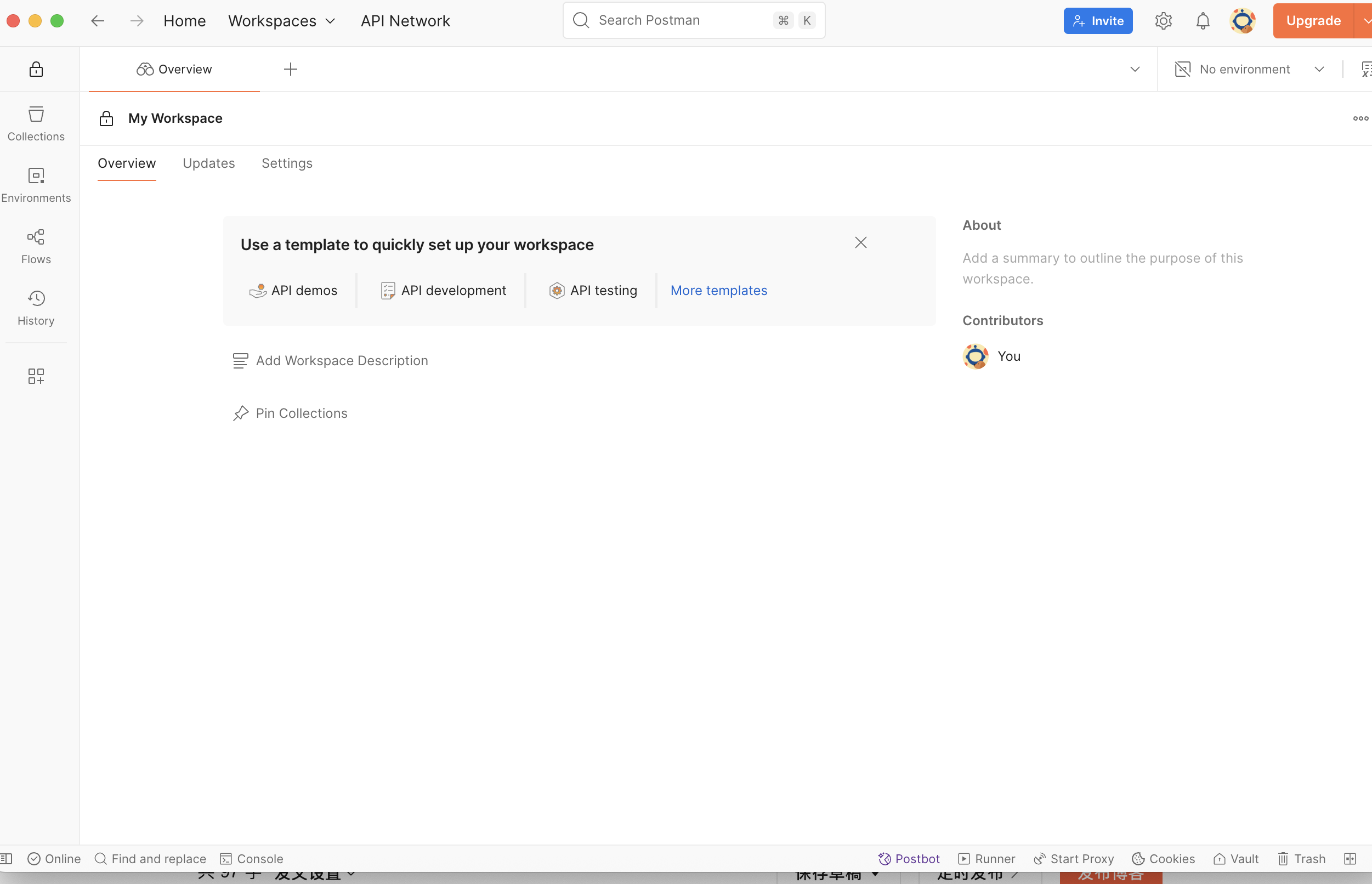This screenshot has height=884, width=1372.
Task: Toggle two-pane layout icon in status bar
Action: click(1350, 858)
